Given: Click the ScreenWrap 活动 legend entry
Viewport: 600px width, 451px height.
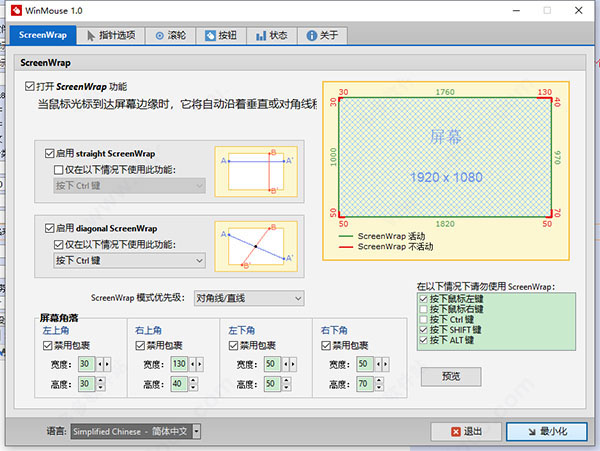Looking at the screenshot, I should (382, 236).
